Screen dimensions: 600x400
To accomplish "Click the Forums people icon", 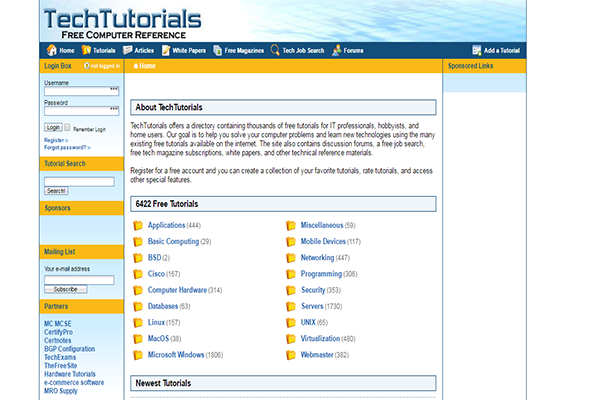I will 337,50.
